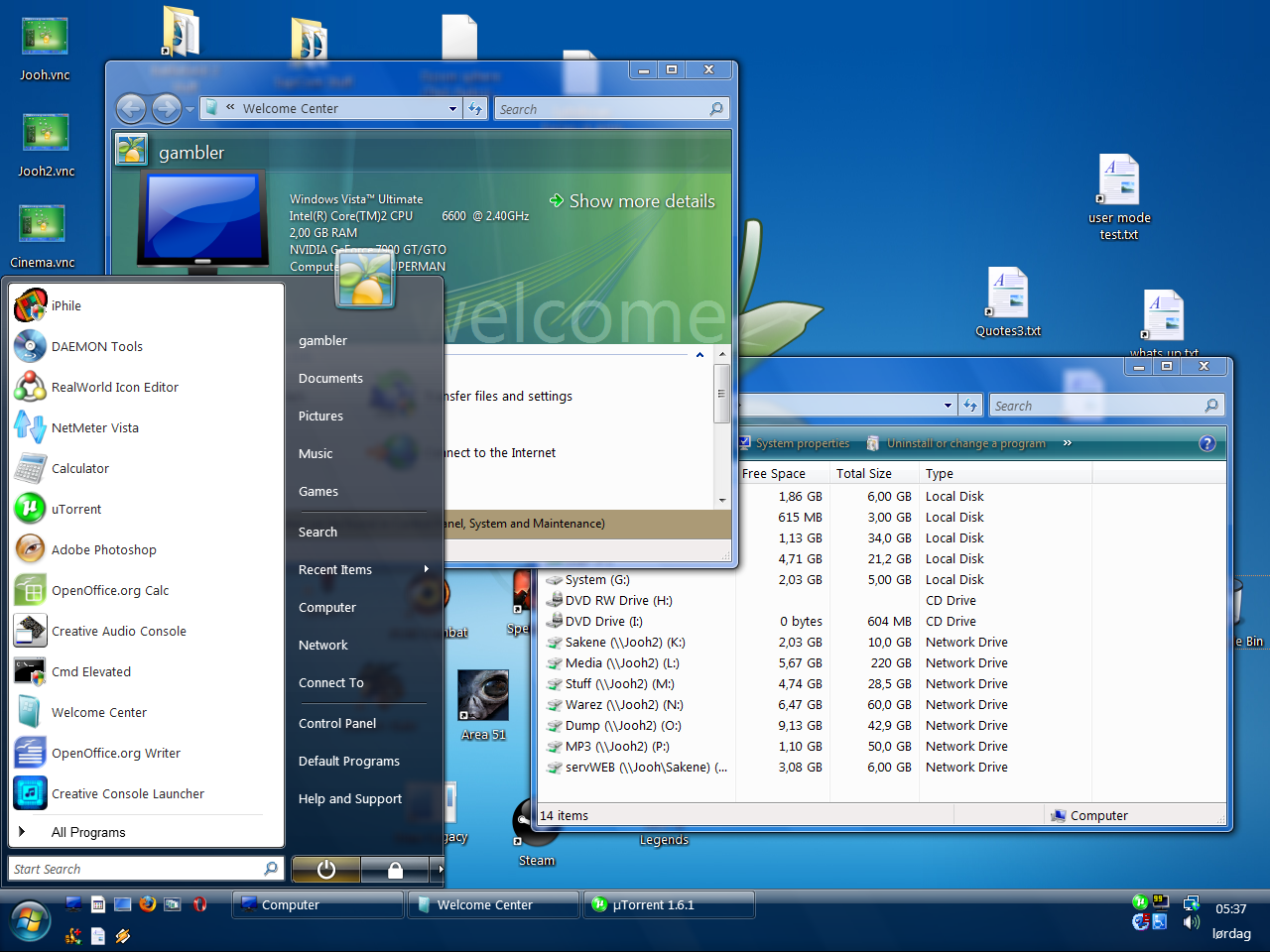Screen dimensions: 1270x952
Task: Expand the Recent Items submenu
Action: coord(364,569)
